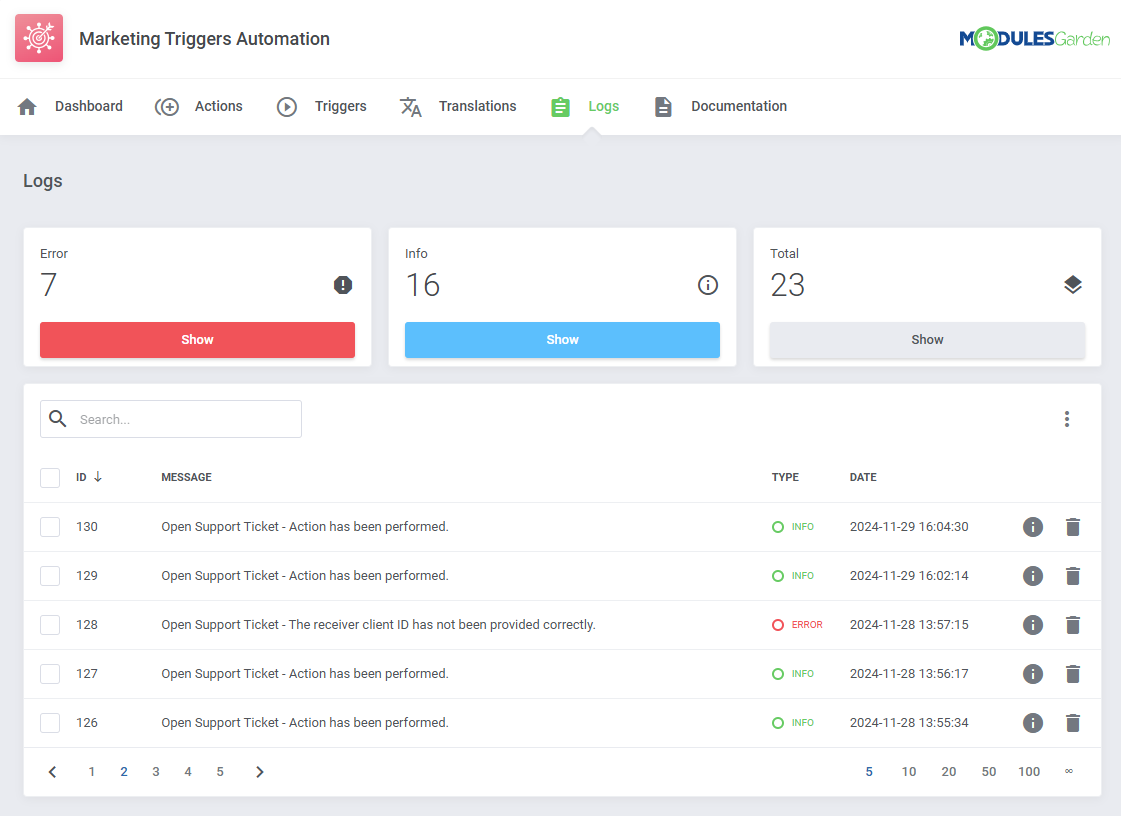This screenshot has width=1121, height=816.
Task: Show info logs with blue button
Action: [x=562, y=340]
